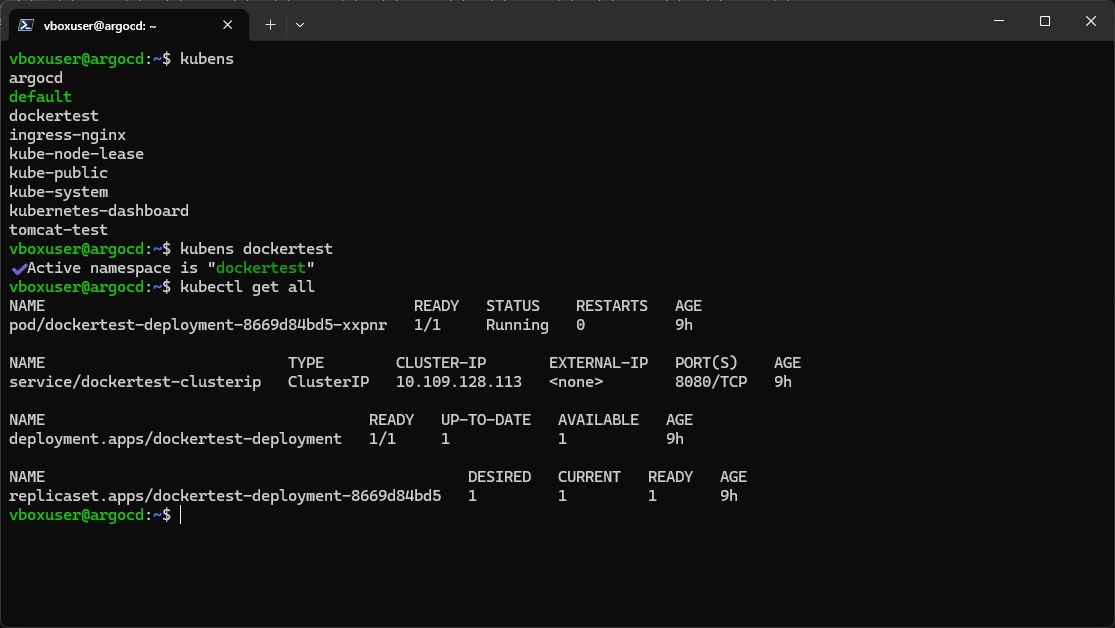The width and height of the screenshot is (1115, 628).
Task: Click the green 'default' namespace entry
Action: tap(40, 97)
